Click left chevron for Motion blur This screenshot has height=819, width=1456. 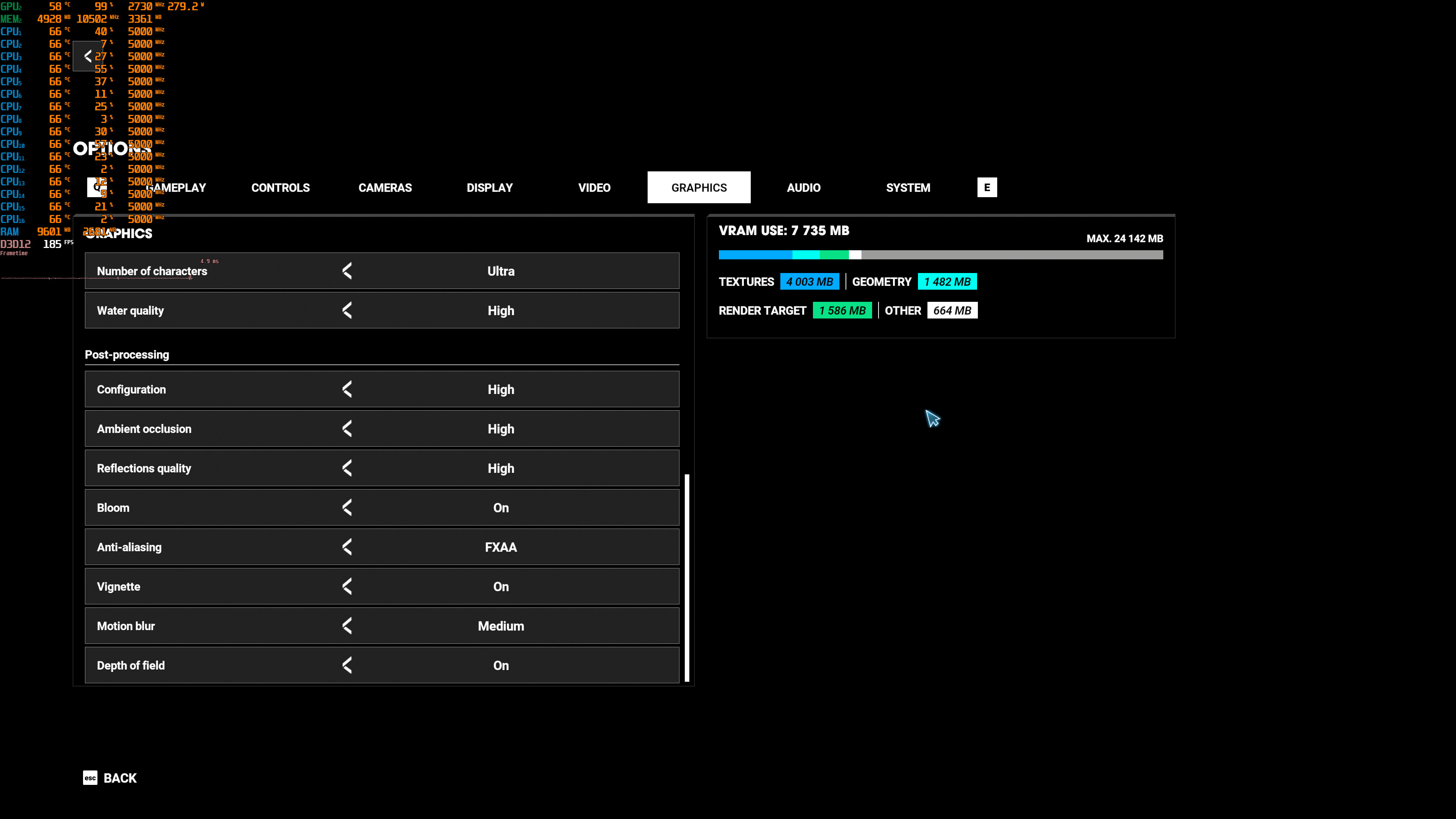(x=347, y=626)
